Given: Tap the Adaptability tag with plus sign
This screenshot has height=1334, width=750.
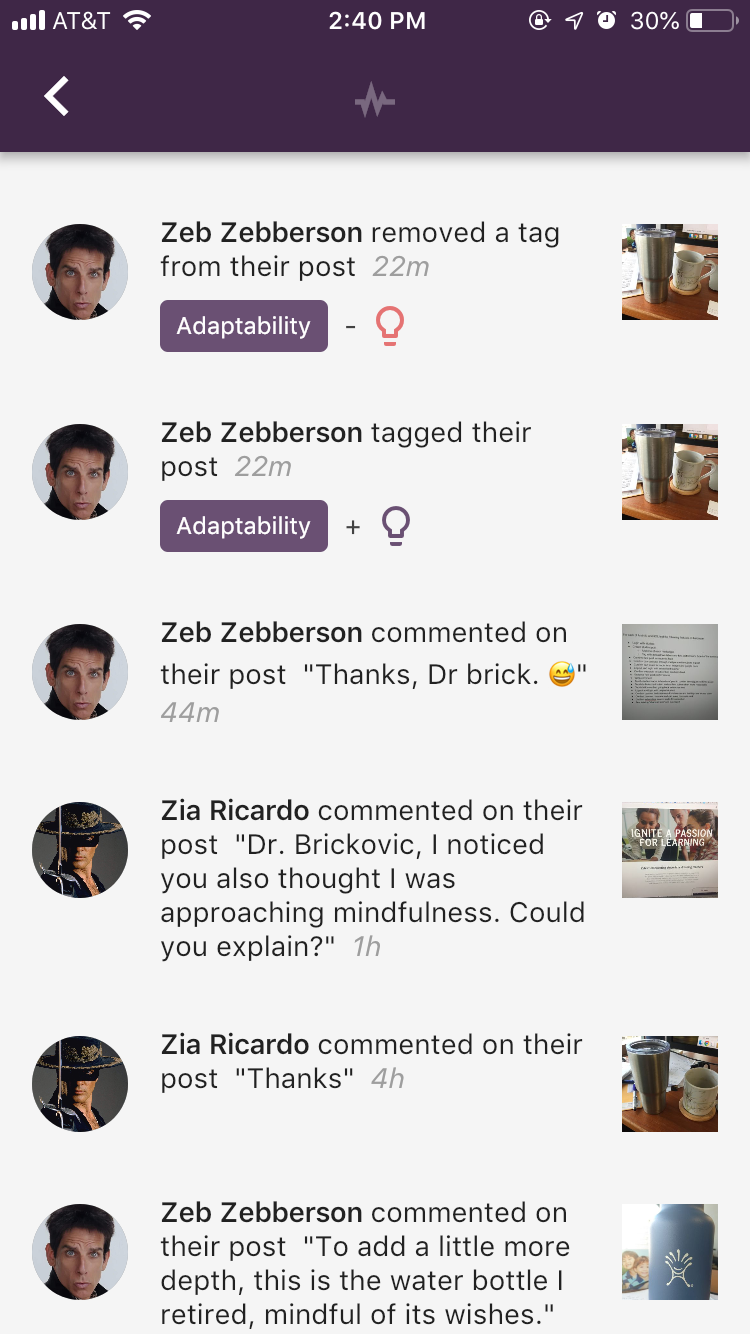Looking at the screenshot, I should click(x=244, y=526).
